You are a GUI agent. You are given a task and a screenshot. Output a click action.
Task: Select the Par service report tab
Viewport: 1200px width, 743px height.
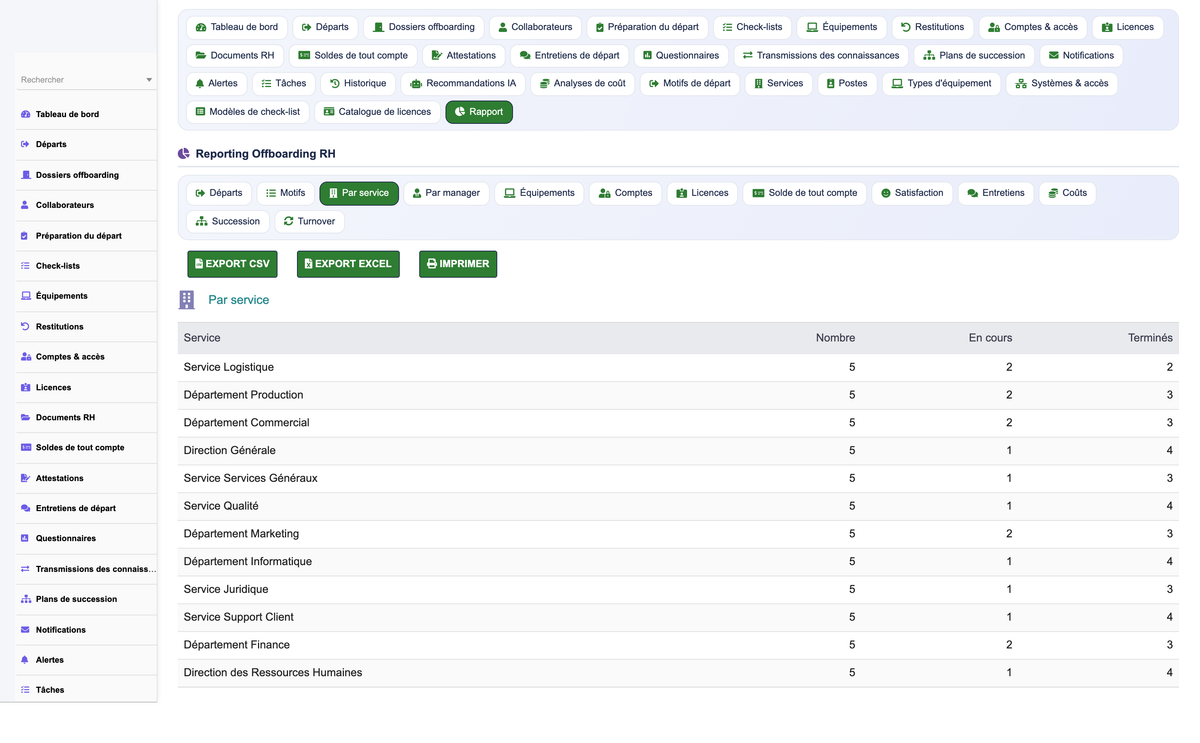(359, 193)
